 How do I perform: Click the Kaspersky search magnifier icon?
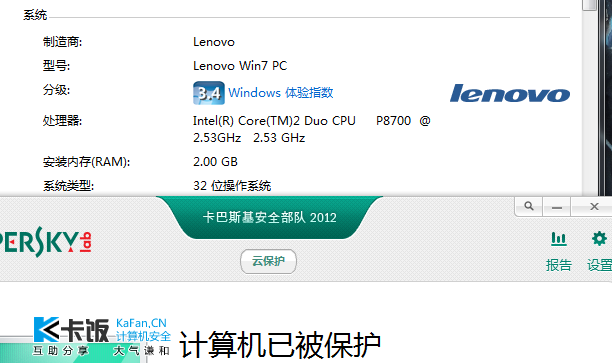coord(528,206)
